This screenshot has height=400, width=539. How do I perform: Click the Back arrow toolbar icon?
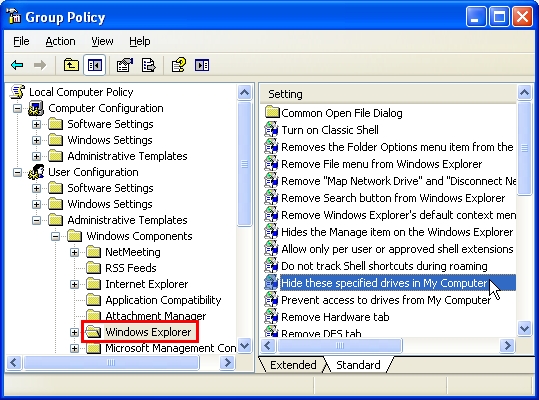(x=17, y=65)
